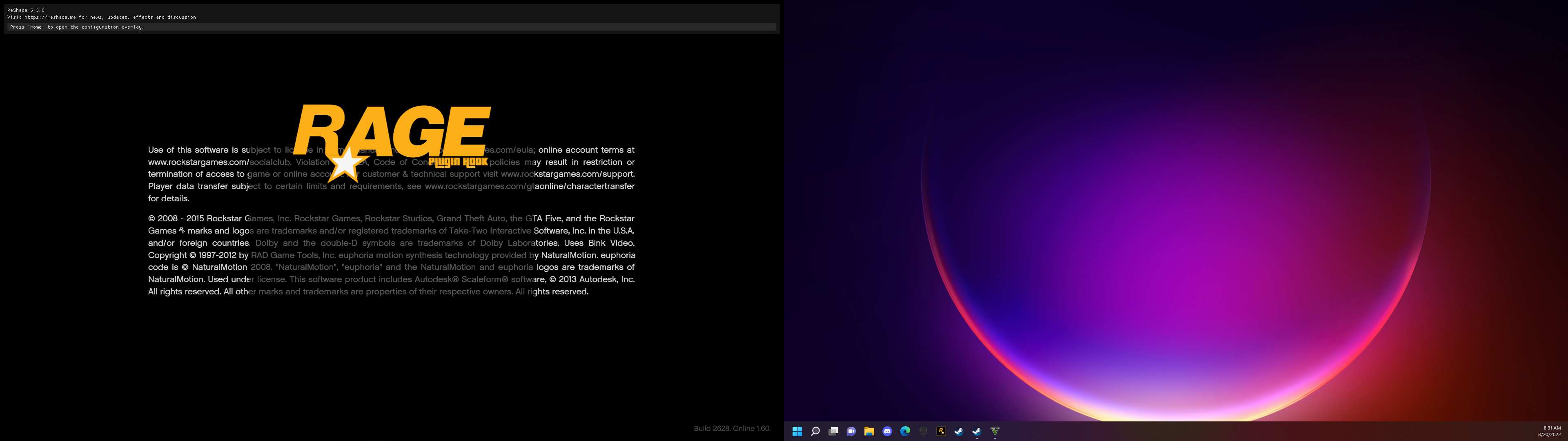The height and width of the screenshot is (441, 1568).
Task: Launch Teams Chat from taskbar
Action: coord(851,431)
